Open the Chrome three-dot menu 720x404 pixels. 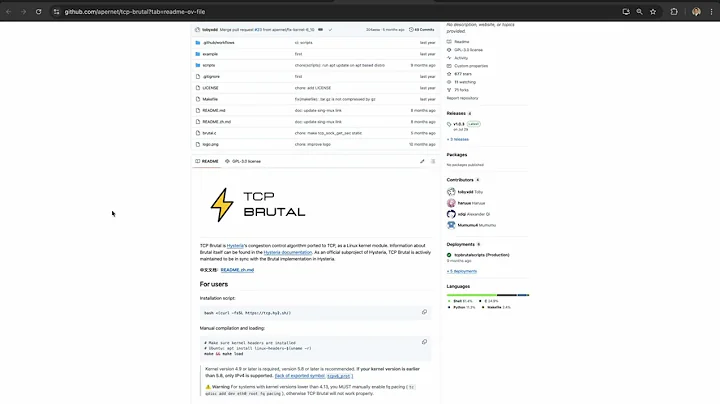711,11
